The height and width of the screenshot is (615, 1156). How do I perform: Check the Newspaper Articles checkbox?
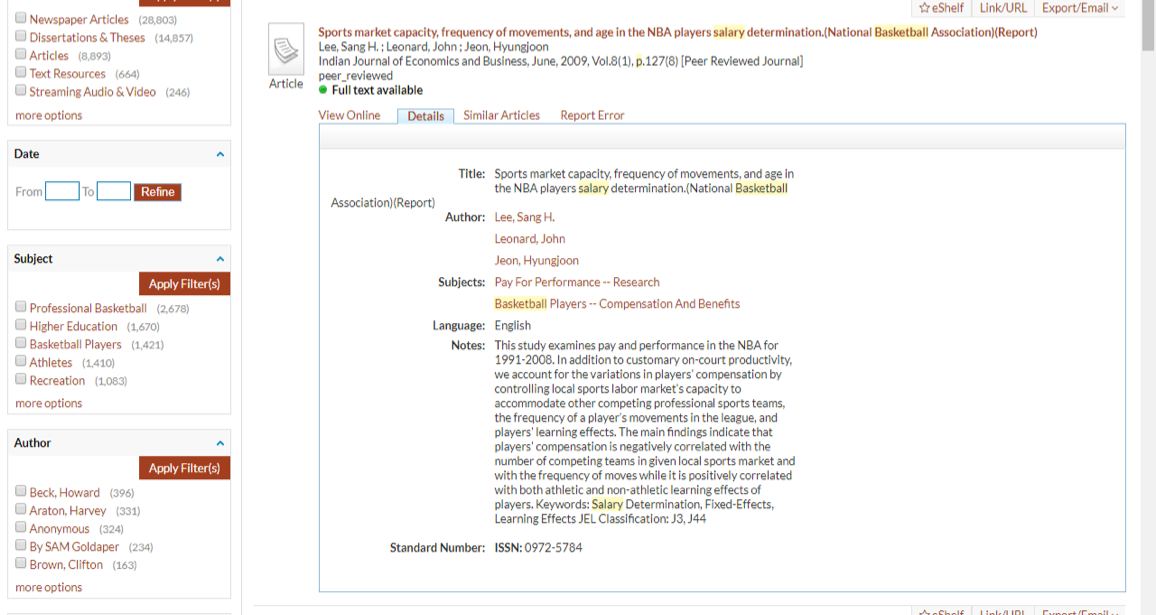(x=21, y=19)
